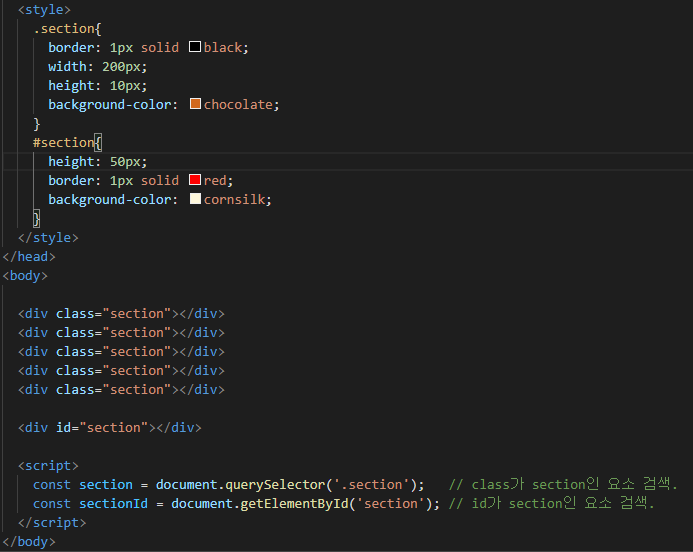This screenshot has width=693, height=552.
Task: Click the closing </script> tag
Action: (x=52, y=523)
